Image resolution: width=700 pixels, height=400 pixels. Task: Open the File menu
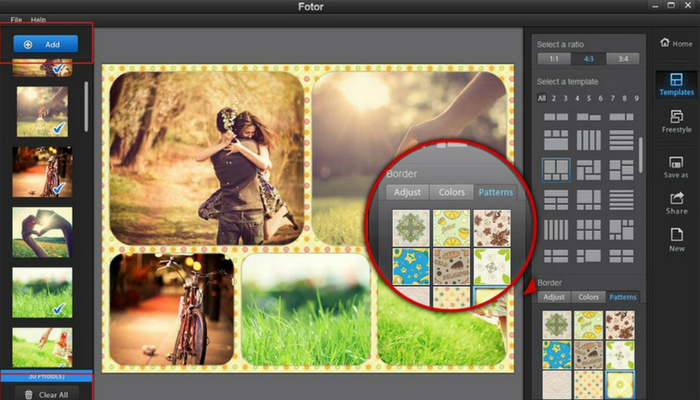click(x=16, y=20)
